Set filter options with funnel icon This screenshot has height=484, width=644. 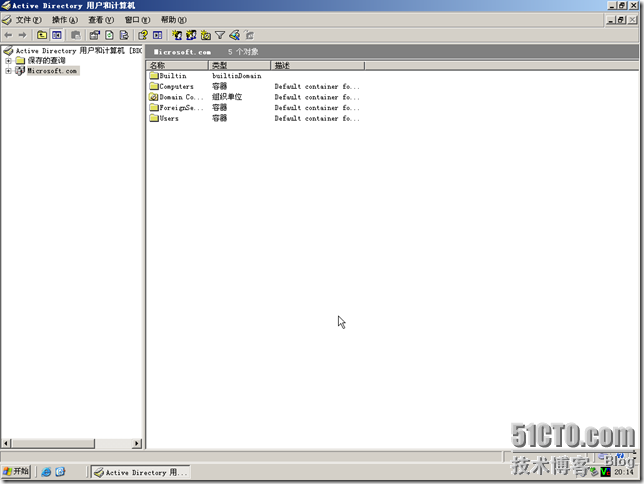tap(220, 35)
